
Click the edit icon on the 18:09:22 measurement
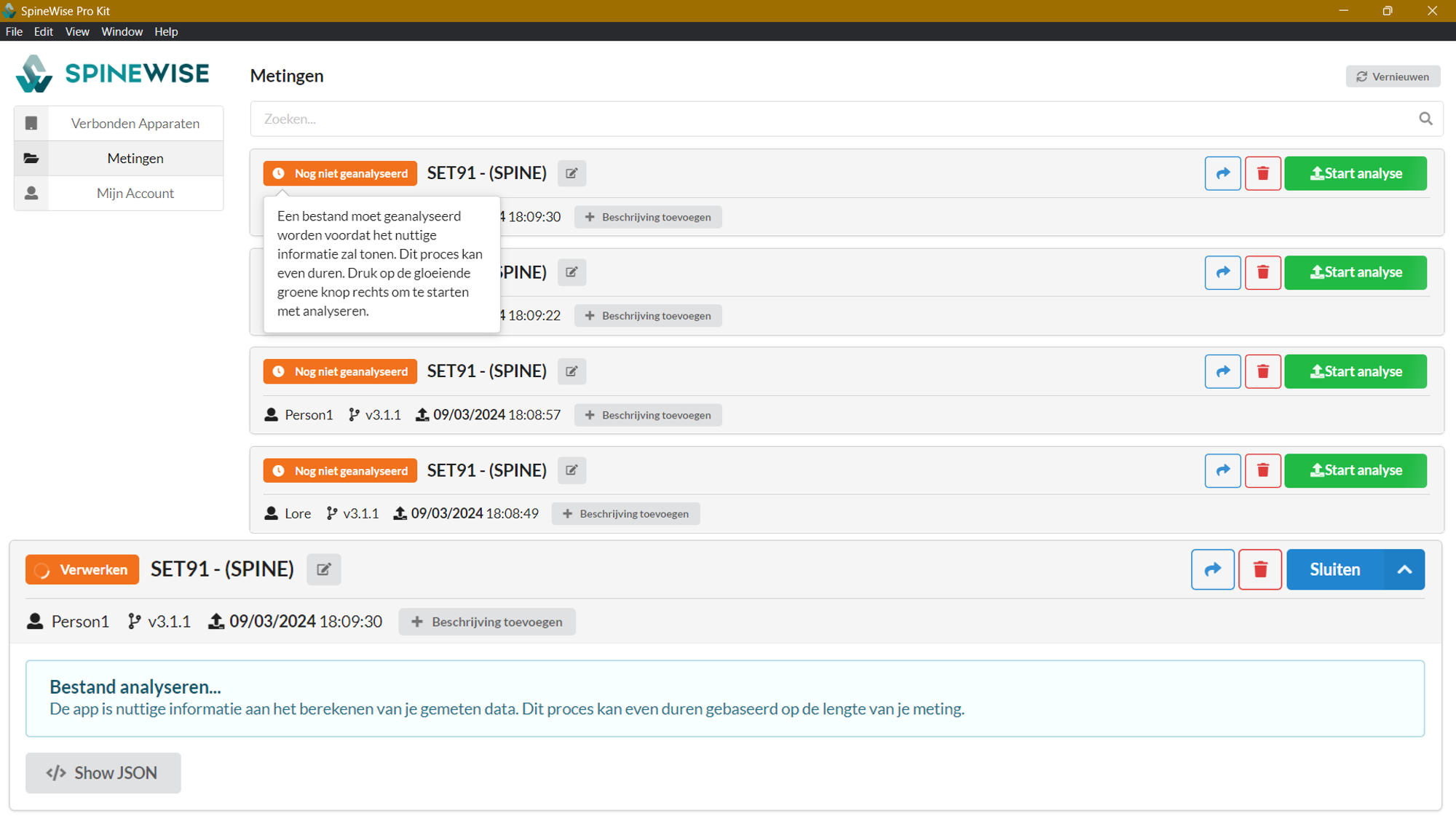(571, 272)
